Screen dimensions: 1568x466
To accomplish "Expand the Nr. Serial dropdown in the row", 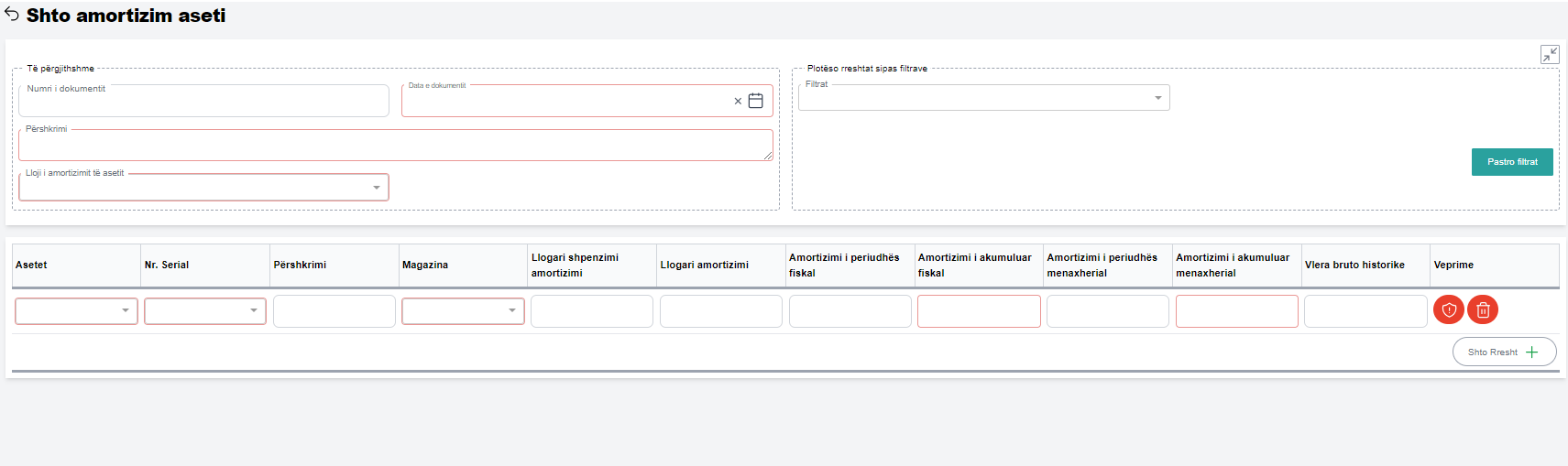I will (x=204, y=311).
